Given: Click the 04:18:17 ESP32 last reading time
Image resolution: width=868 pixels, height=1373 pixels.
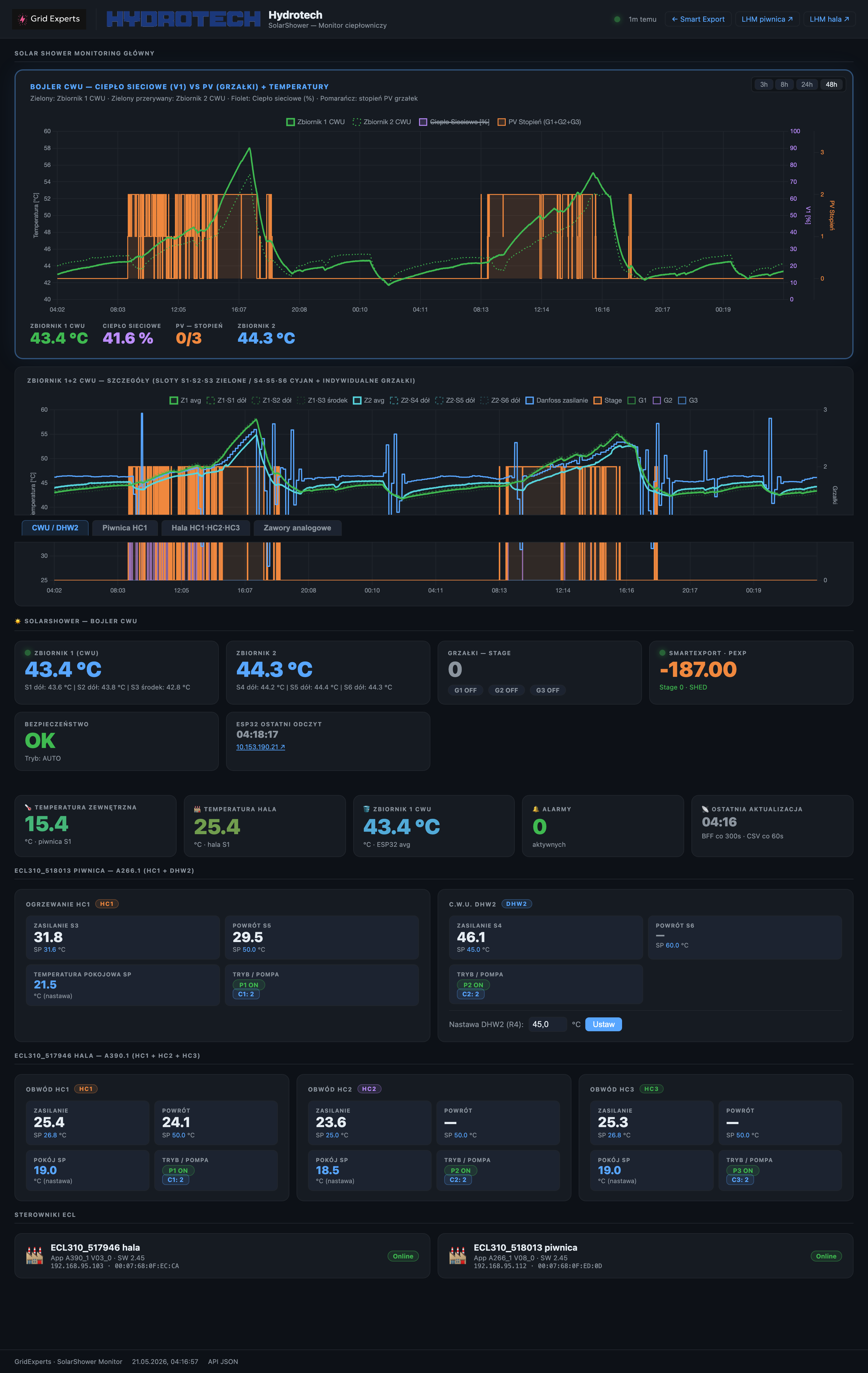Looking at the screenshot, I should pos(257,734).
